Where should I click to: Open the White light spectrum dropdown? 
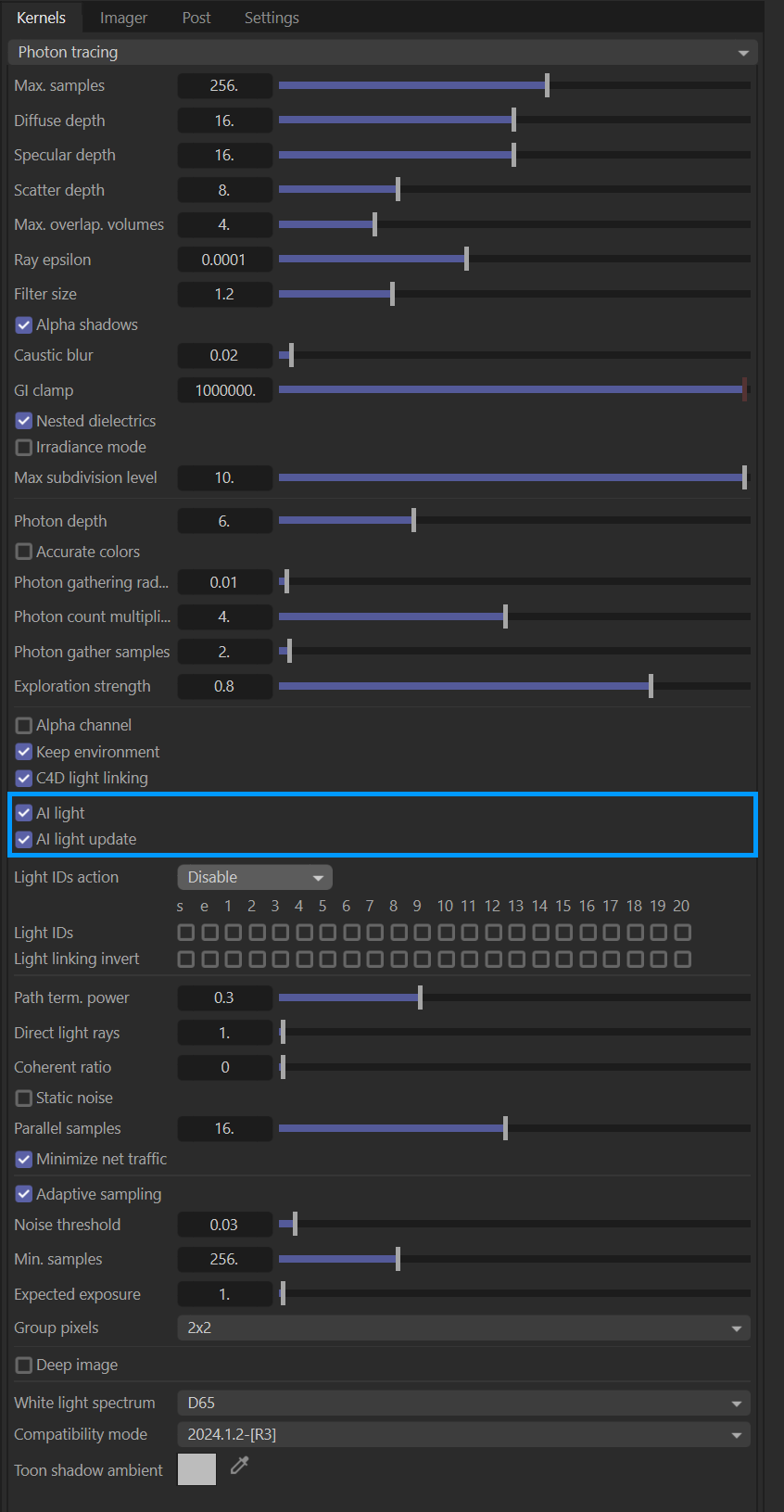[463, 1403]
